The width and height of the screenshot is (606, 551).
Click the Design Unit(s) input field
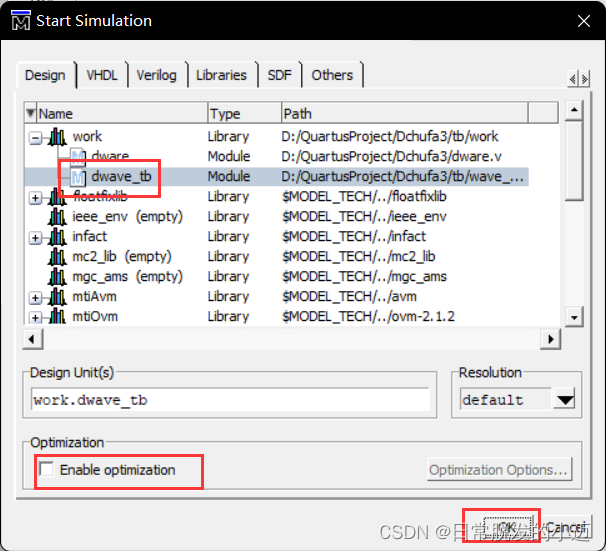(230, 400)
